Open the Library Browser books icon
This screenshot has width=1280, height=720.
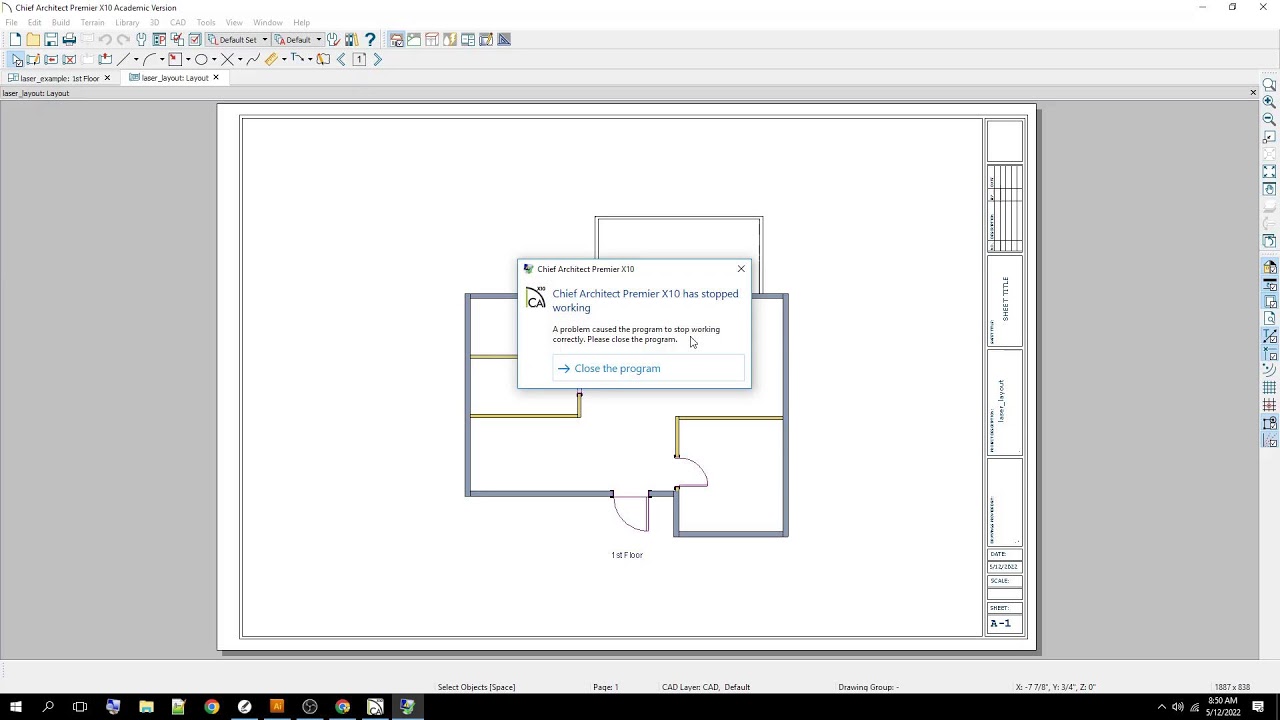tap(352, 39)
